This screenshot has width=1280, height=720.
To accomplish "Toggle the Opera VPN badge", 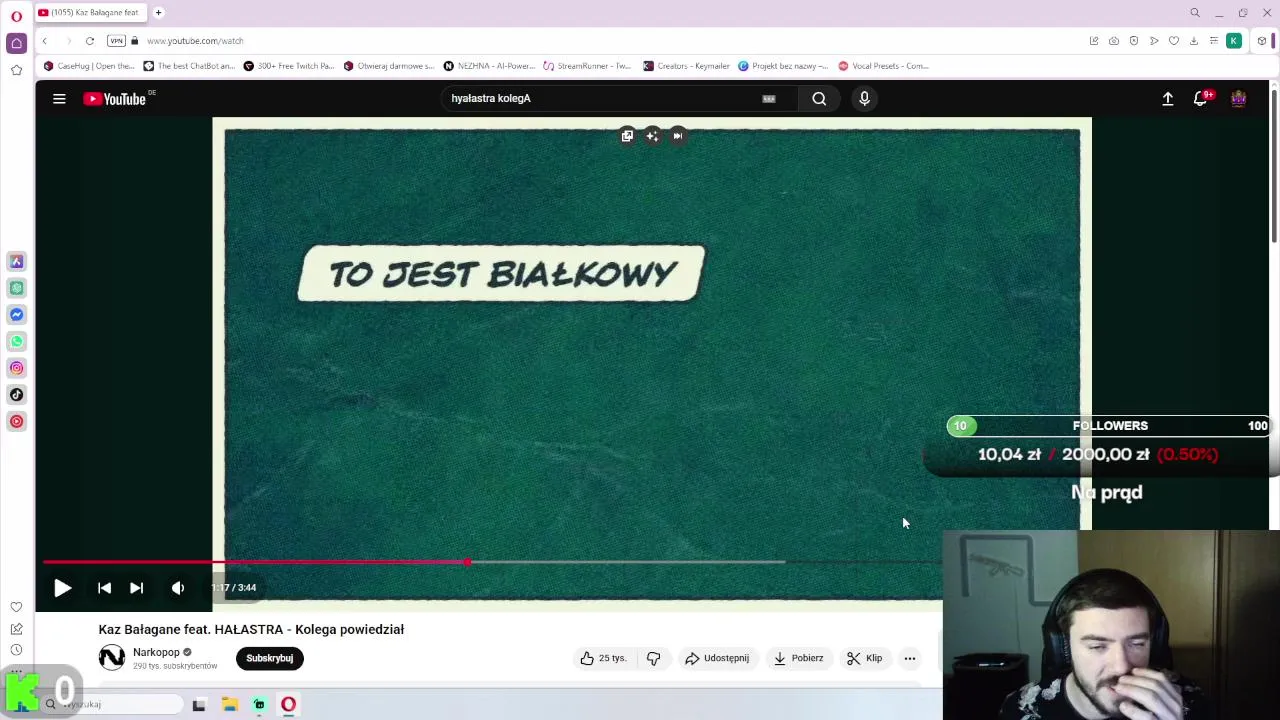I will pyautogui.click(x=117, y=41).
